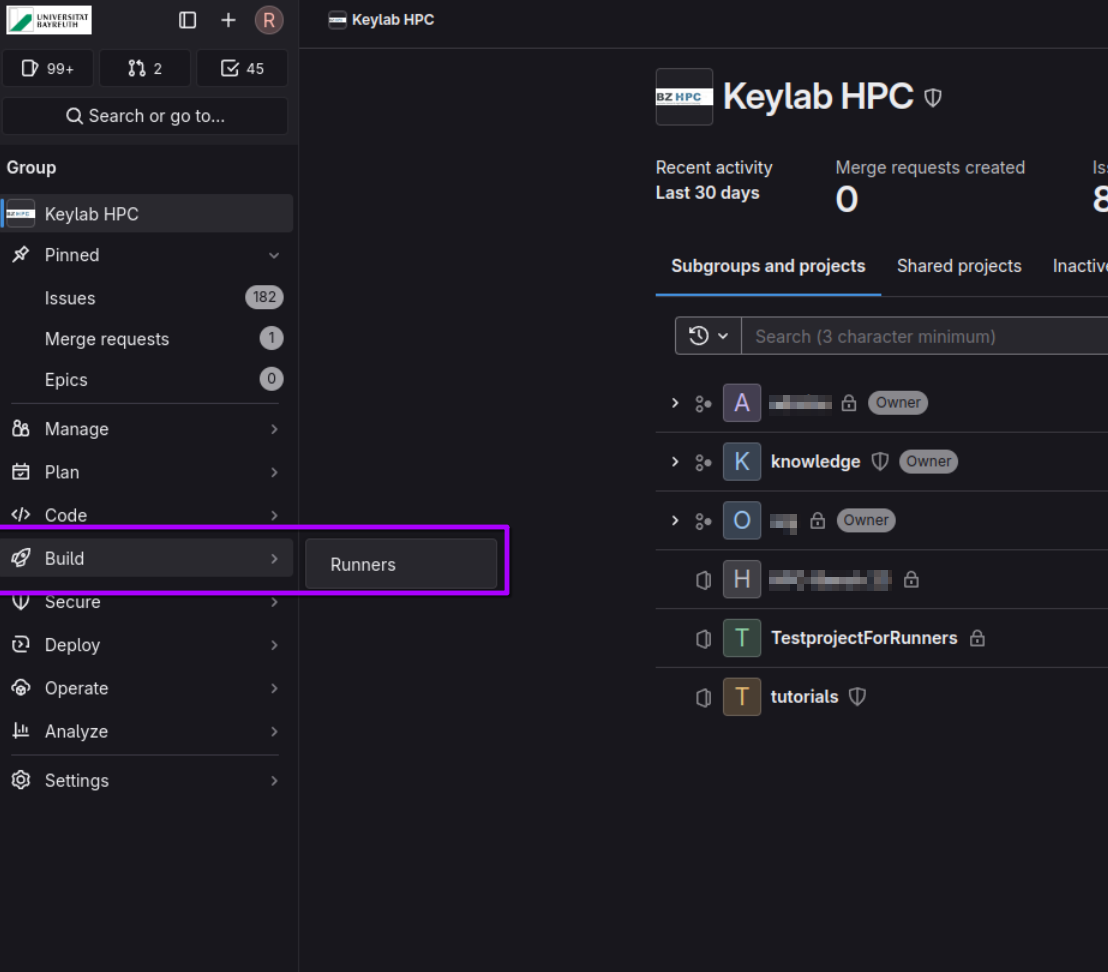
Task: Open the knowledge subgroup link
Action: pyautogui.click(x=815, y=461)
